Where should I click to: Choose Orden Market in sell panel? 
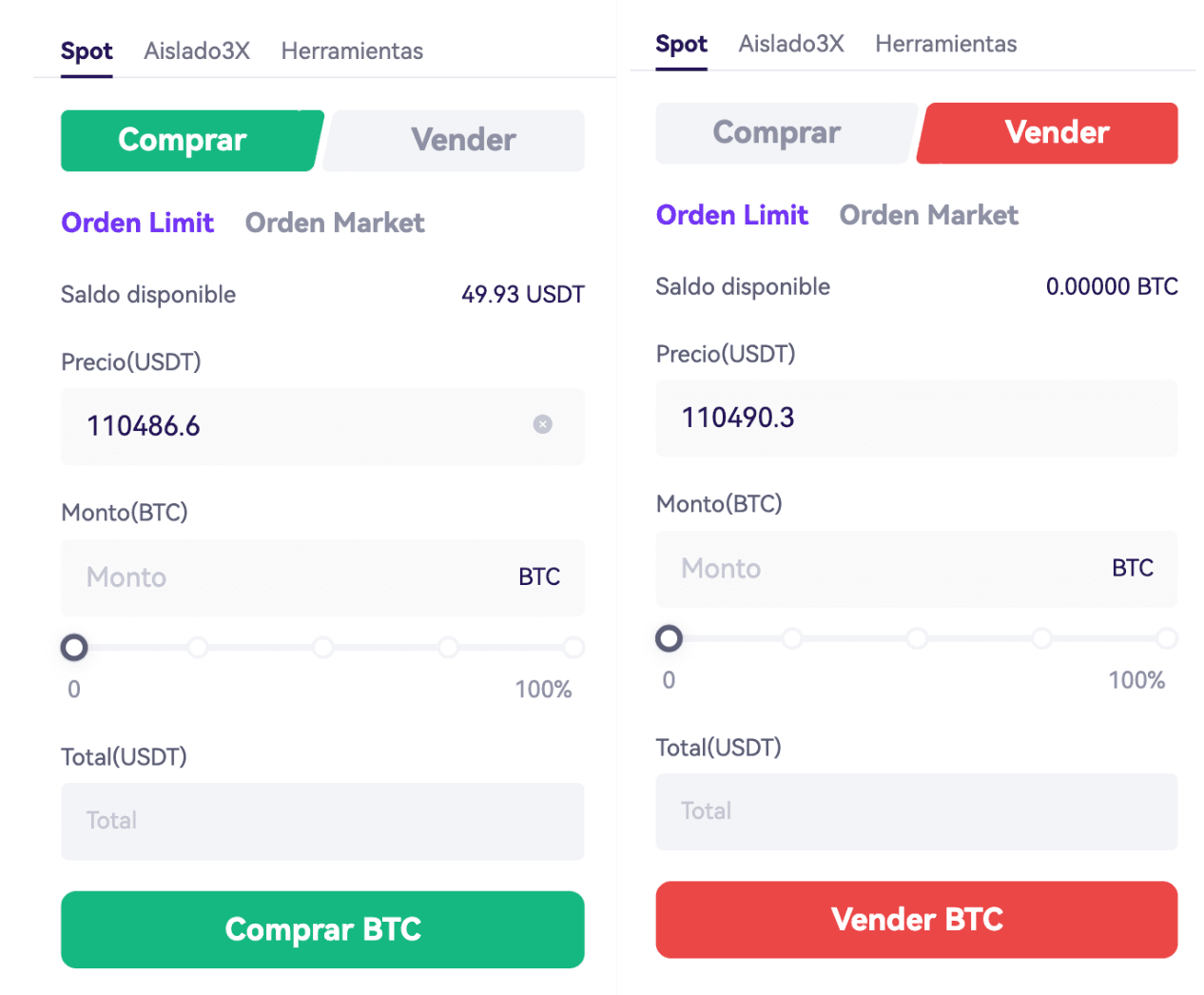(929, 215)
